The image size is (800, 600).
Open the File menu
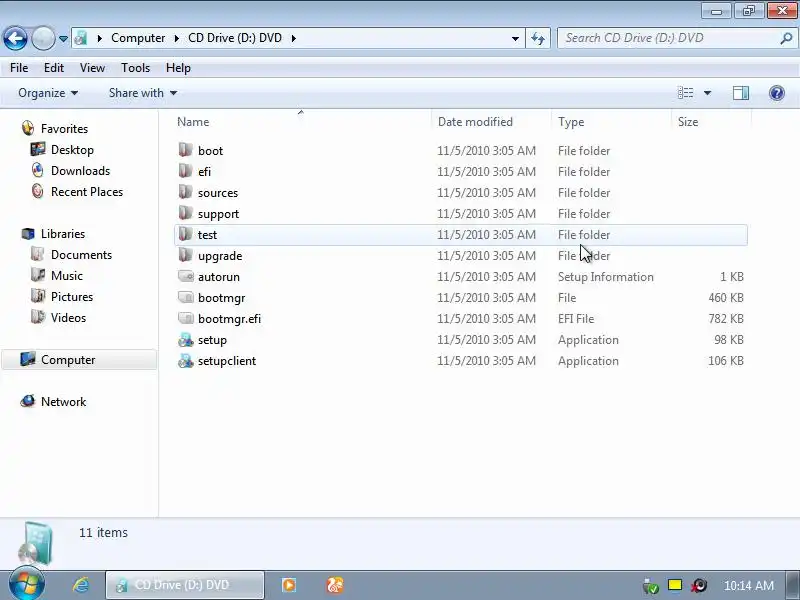(19, 68)
